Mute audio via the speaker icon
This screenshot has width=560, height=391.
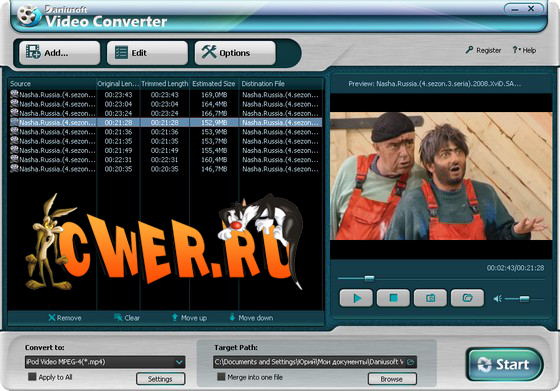tap(498, 299)
